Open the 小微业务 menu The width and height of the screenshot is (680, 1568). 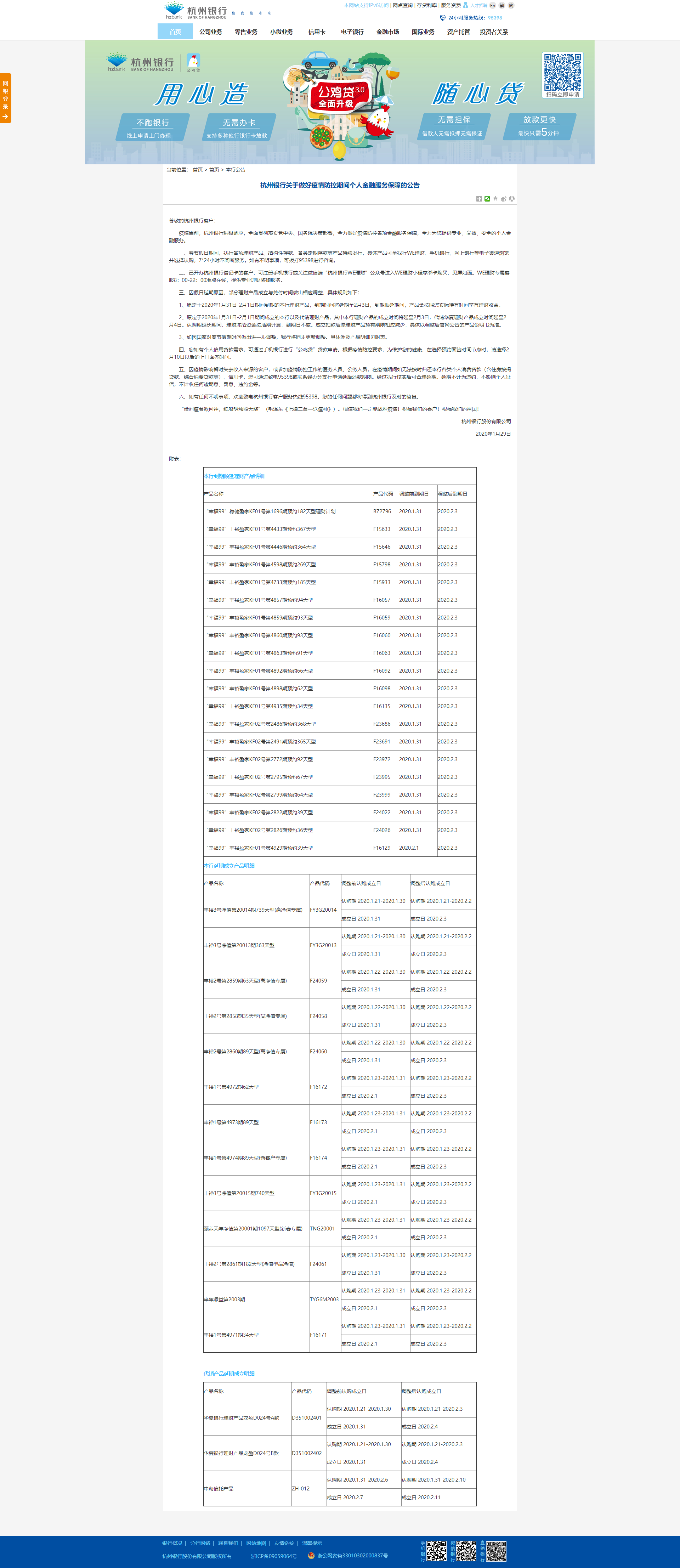281,32
